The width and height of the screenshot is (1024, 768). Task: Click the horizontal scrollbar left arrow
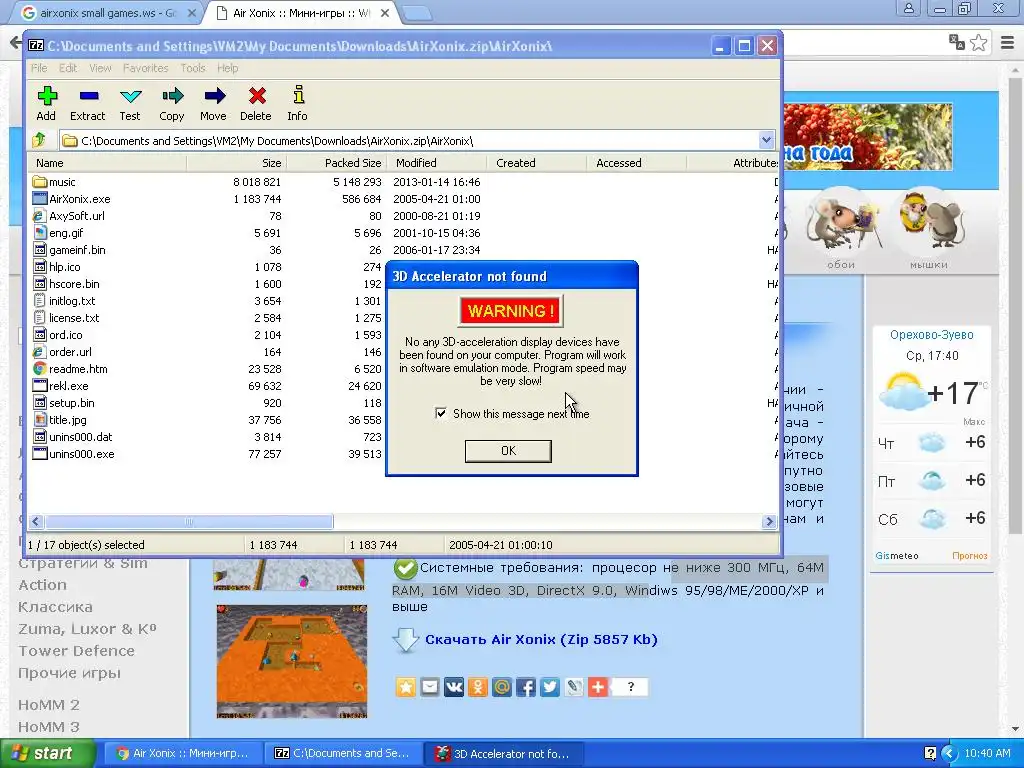click(36, 521)
